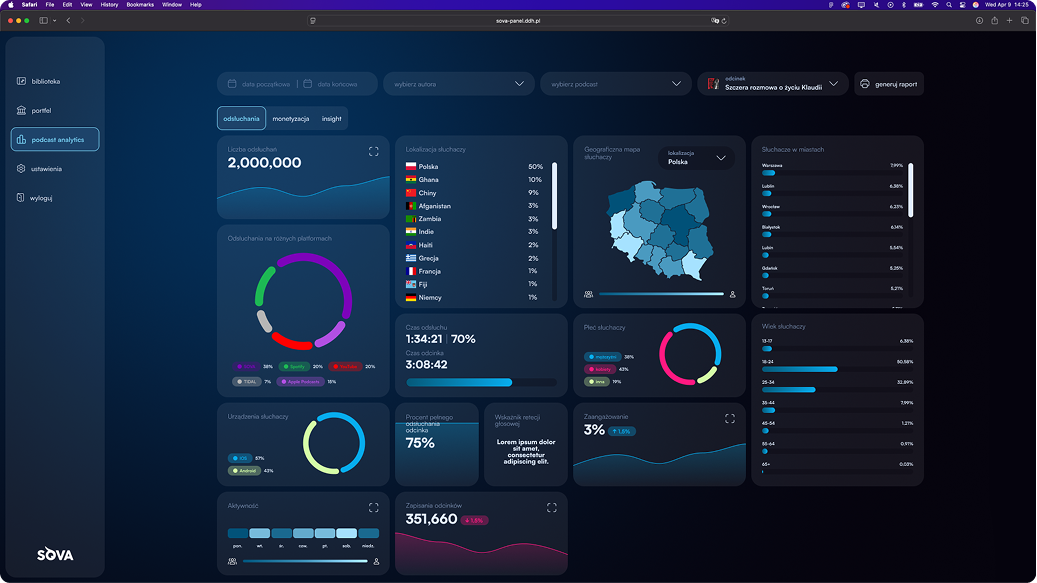Click the slider under the geographic map
Screen dimensions: 1037x583
click(660, 294)
